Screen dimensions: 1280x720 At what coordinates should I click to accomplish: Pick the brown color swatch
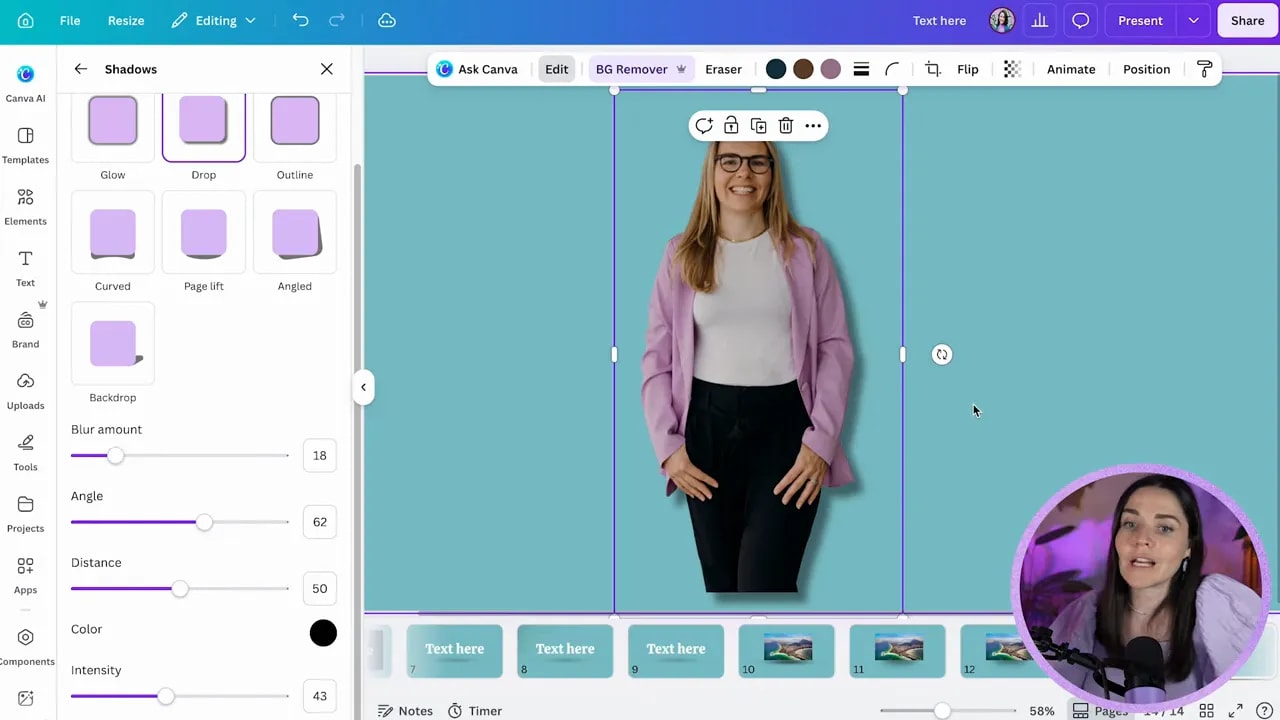803,69
